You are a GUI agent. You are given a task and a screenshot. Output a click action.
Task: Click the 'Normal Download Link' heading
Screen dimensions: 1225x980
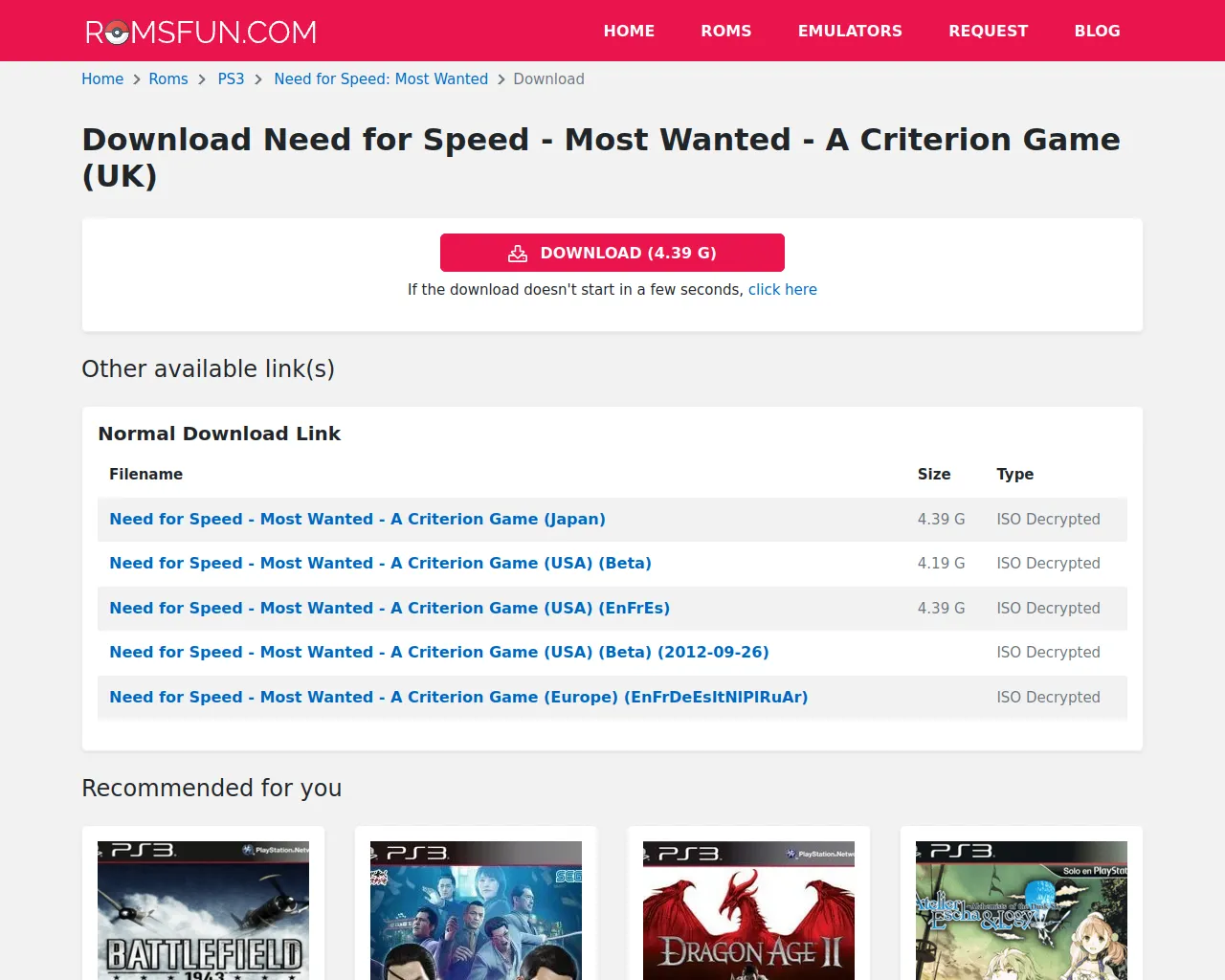pos(219,434)
